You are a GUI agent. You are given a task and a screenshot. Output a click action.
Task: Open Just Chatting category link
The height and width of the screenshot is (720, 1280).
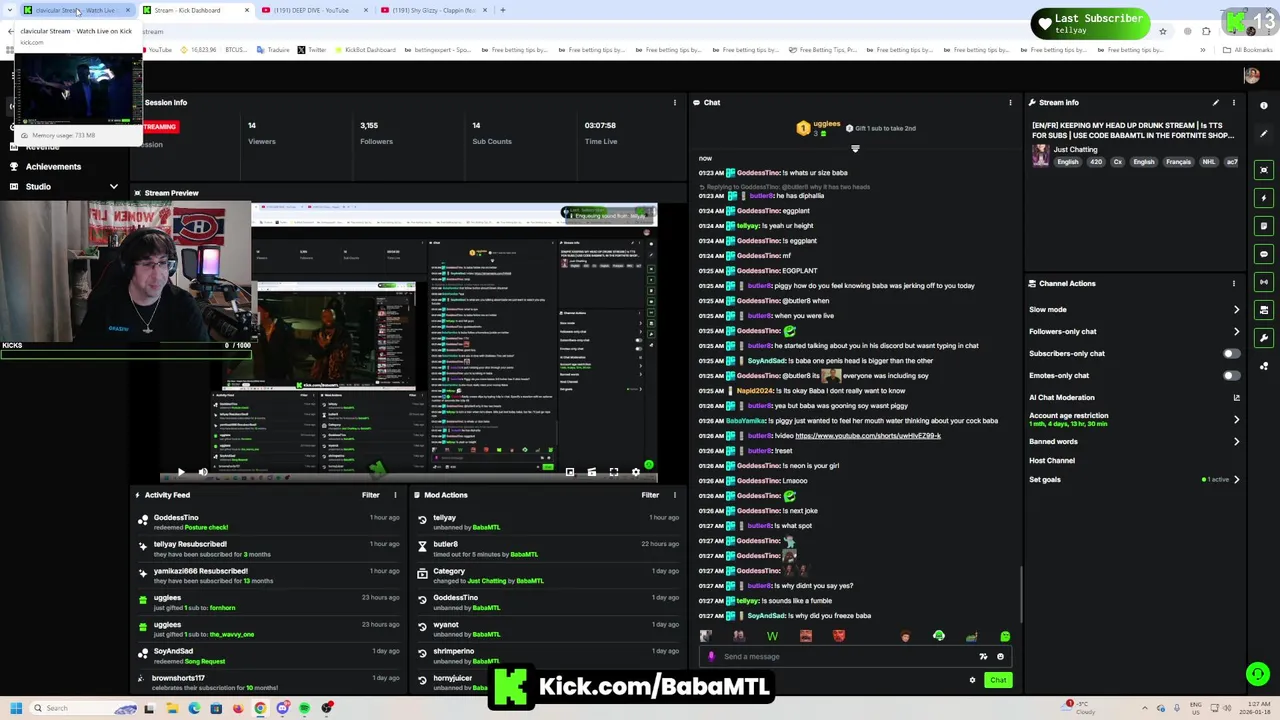[x=1075, y=150]
